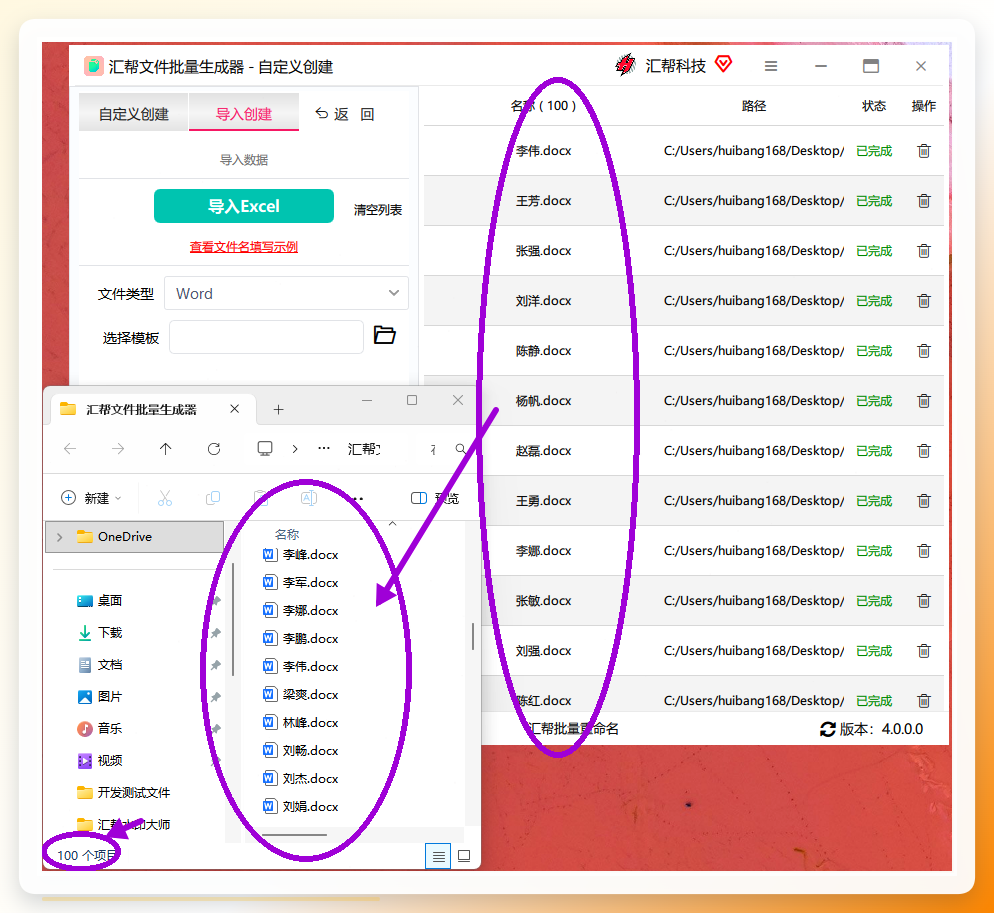The width and height of the screenshot is (994, 913).
Task: Remove 刘洋.docx using its trash icon
Action: pos(924,301)
